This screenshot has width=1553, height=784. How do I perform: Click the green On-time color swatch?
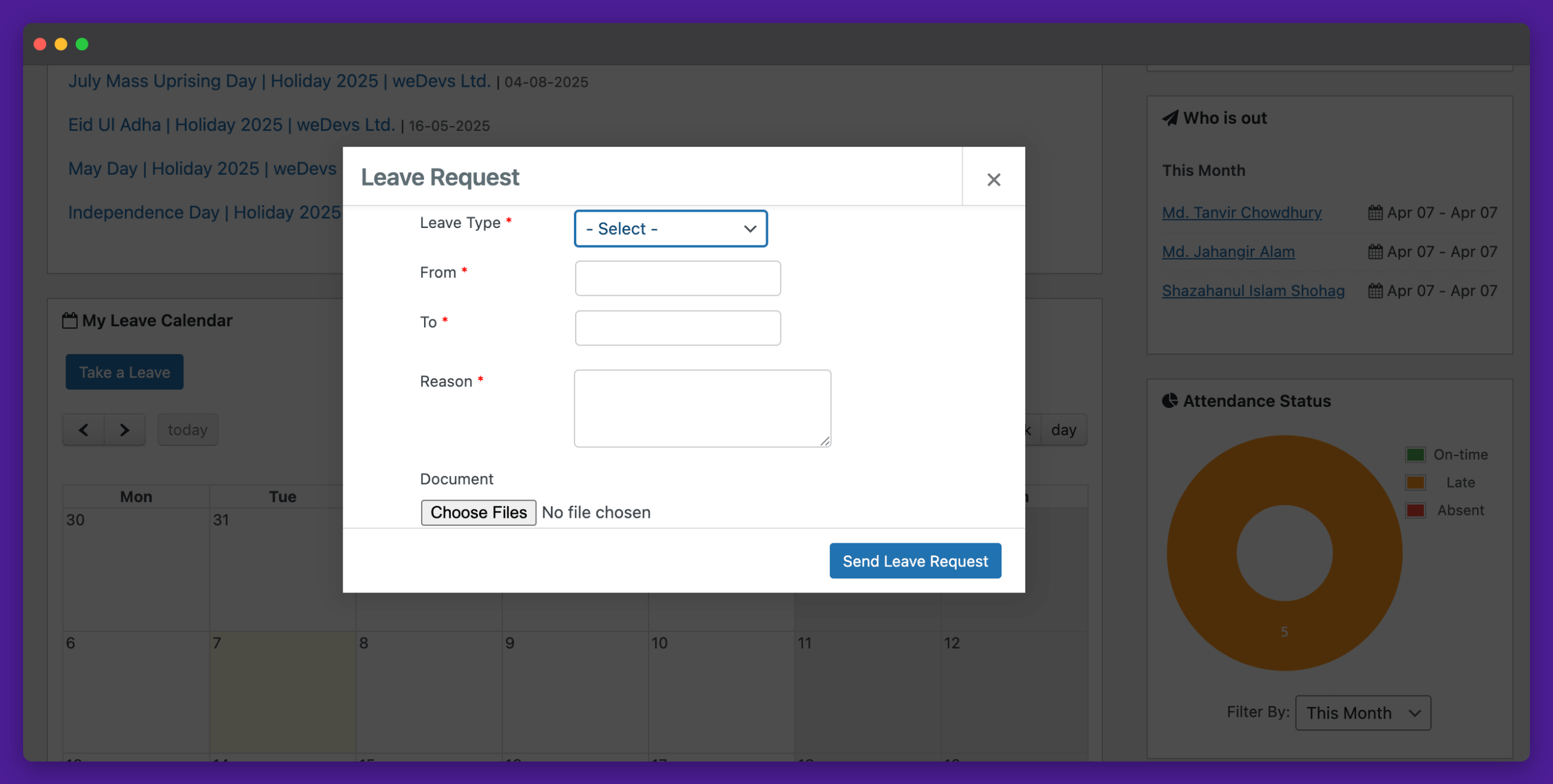1416,454
